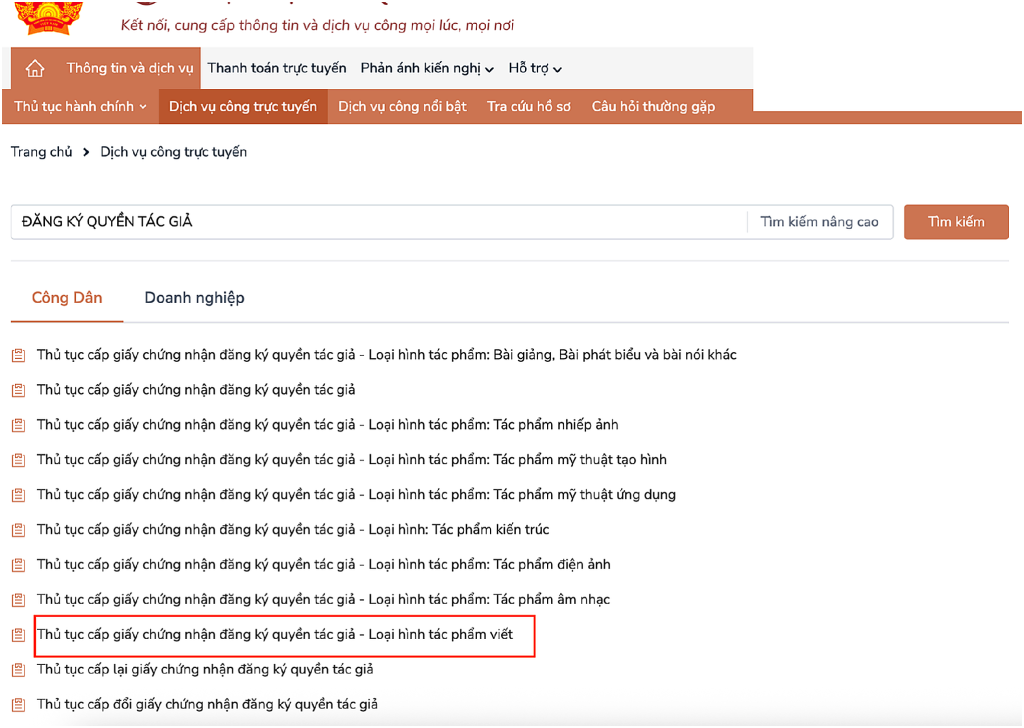Click the Tìm kiếm search button
The height and width of the screenshot is (728, 1024).
click(x=956, y=222)
